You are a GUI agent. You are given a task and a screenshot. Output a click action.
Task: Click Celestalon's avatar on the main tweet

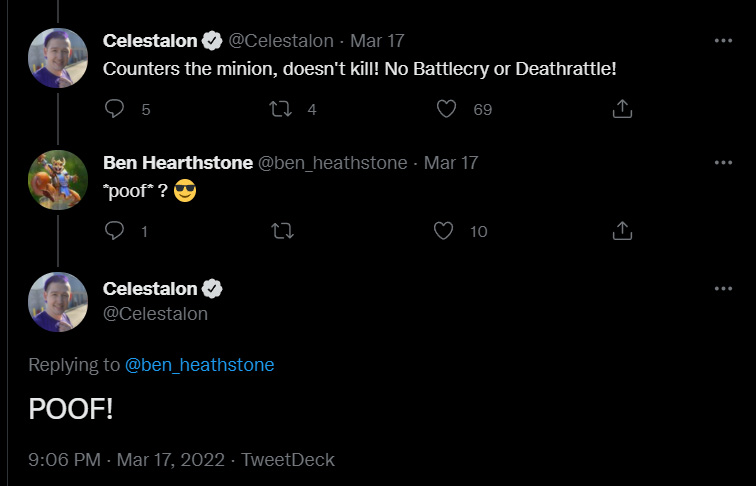point(59,301)
